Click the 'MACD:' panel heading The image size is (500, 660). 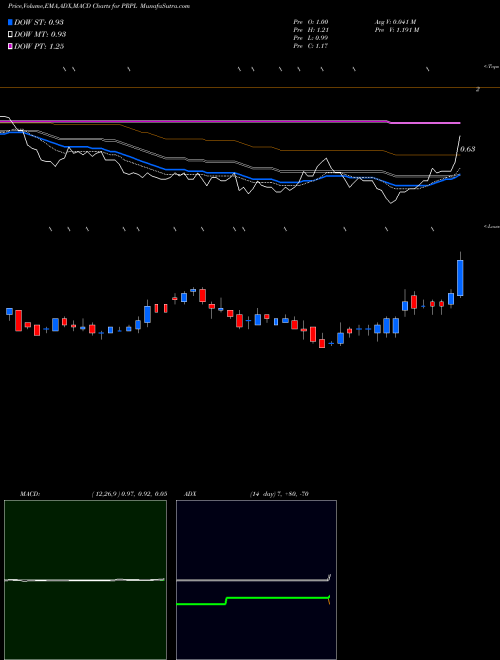point(30,494)
